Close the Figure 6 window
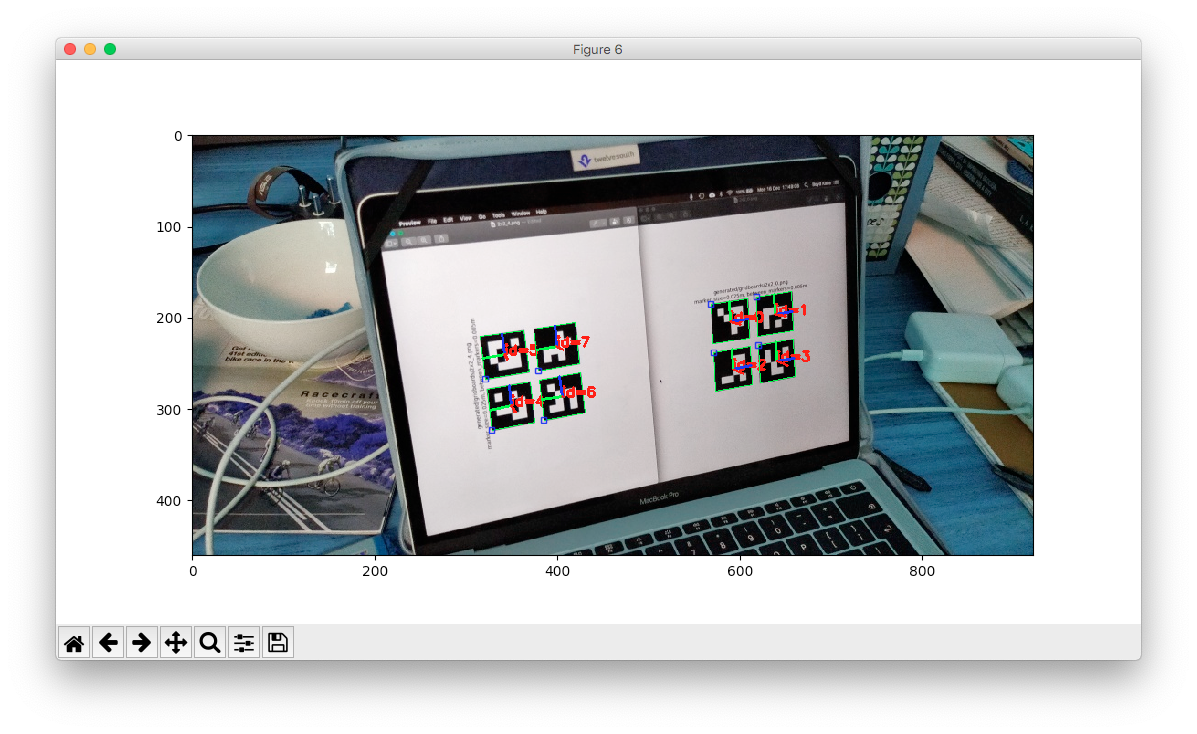 tap(70, 49)
